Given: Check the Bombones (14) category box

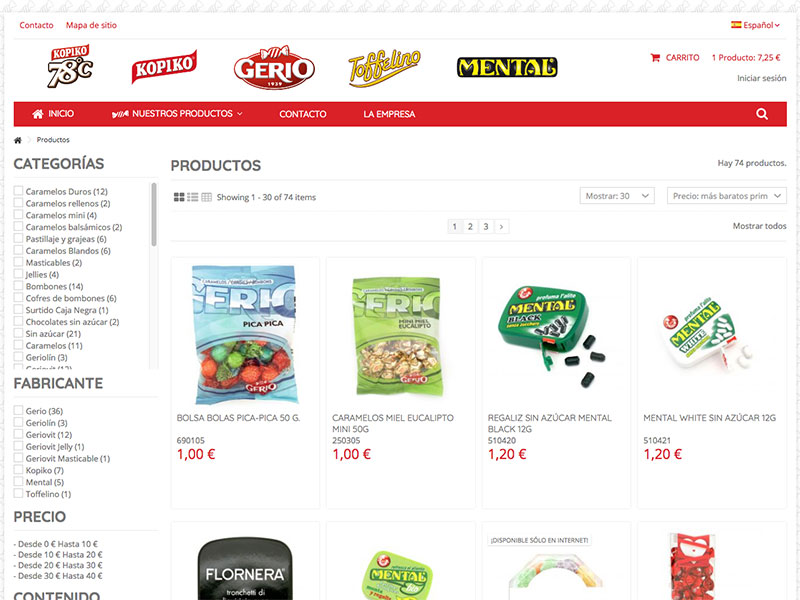Looking at the screenshot, I should point(18,286).
